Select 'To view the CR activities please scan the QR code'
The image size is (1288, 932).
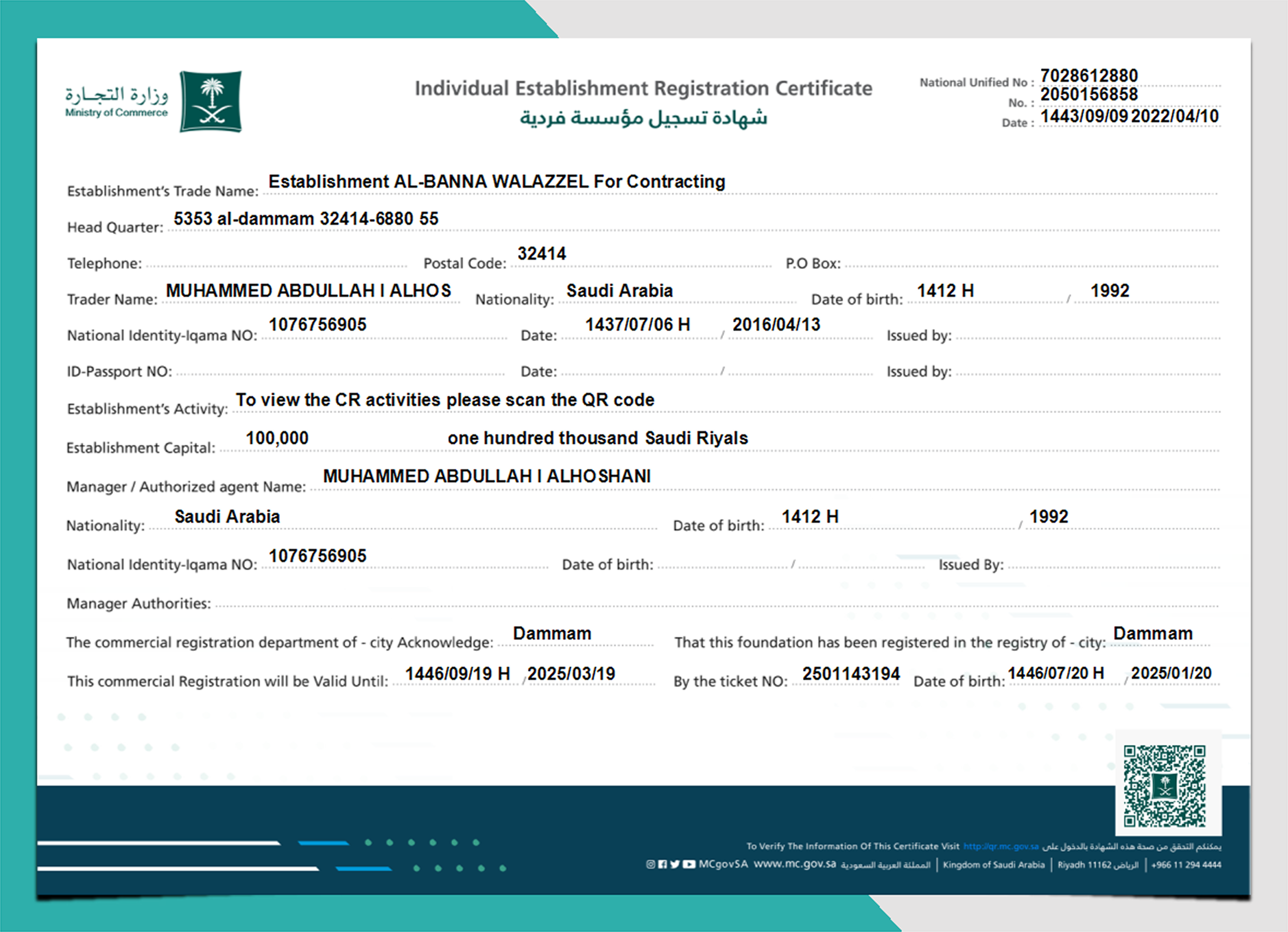[x=445, y=400]
